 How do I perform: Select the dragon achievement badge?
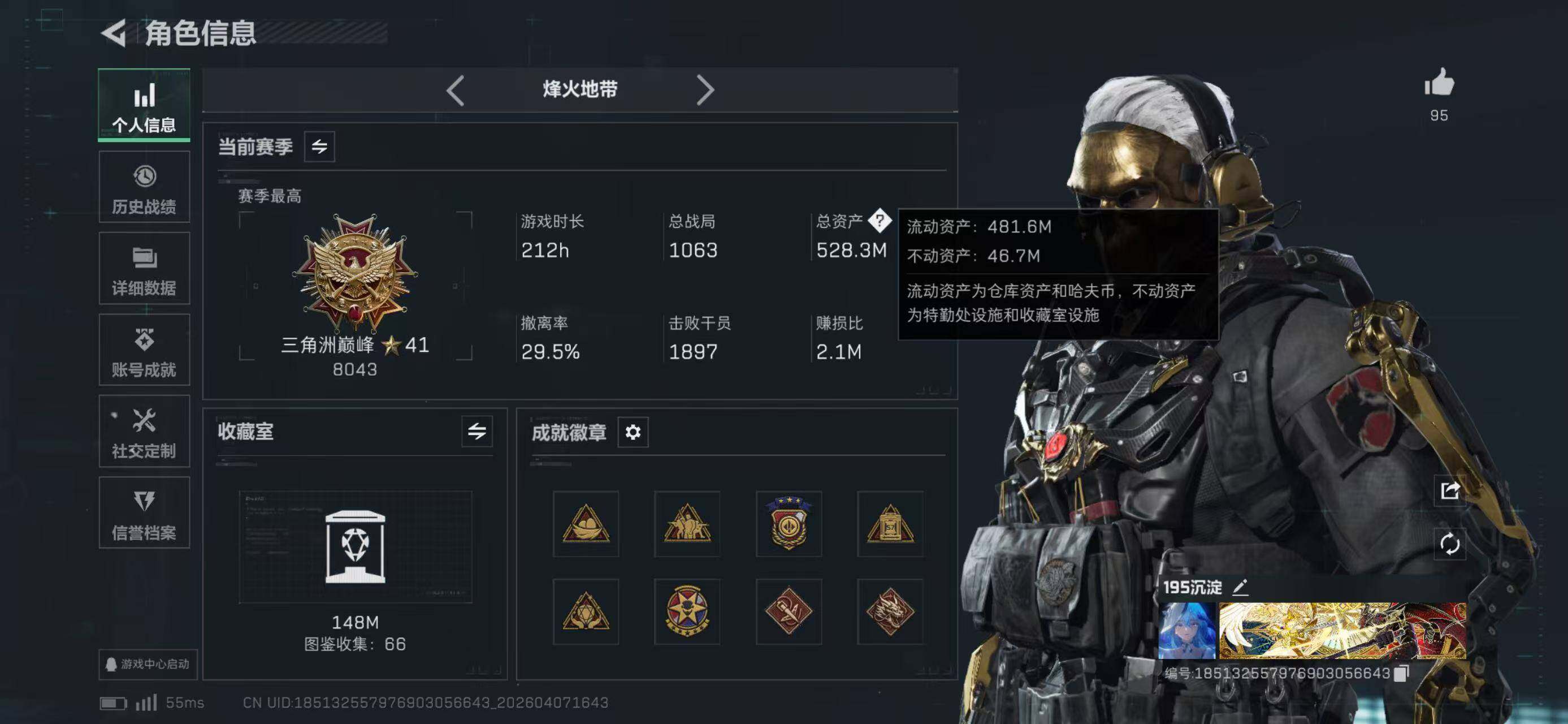click(x=890, y=611)
